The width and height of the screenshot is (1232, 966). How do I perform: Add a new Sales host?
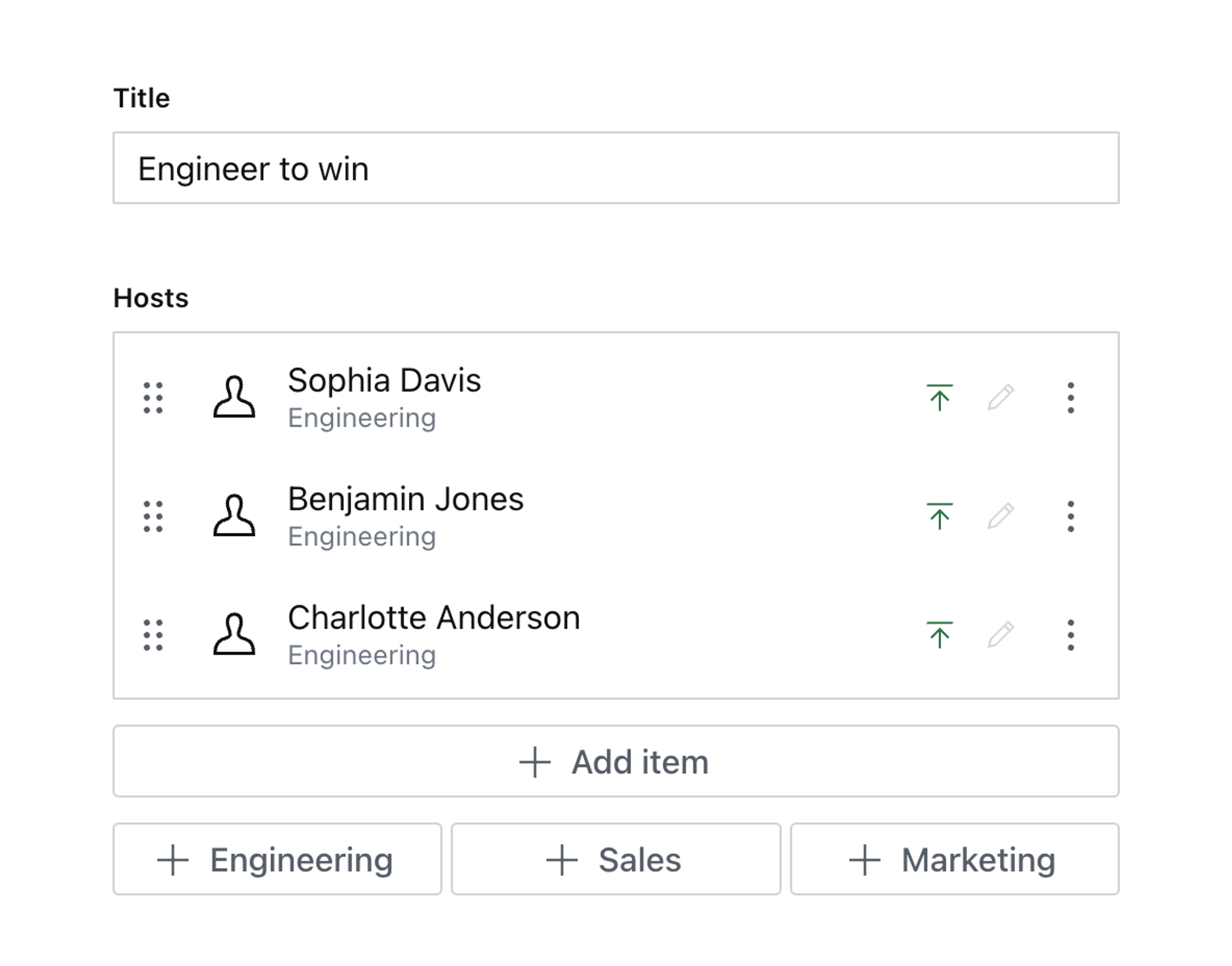point(616,859)
